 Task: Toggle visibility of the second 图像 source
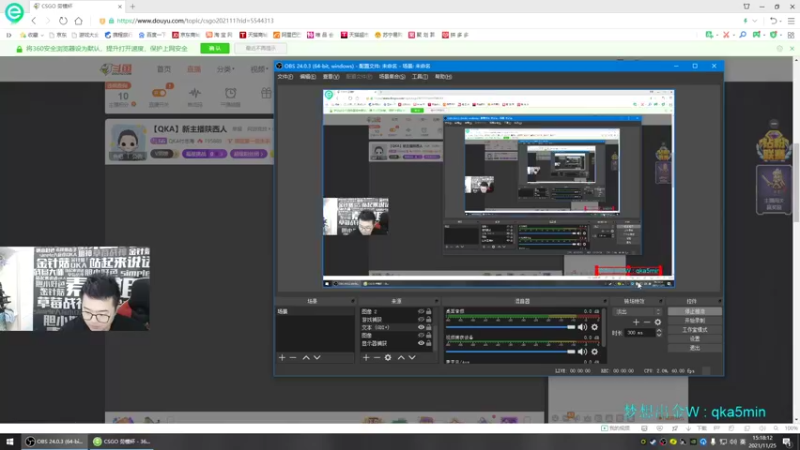(421, 335)
